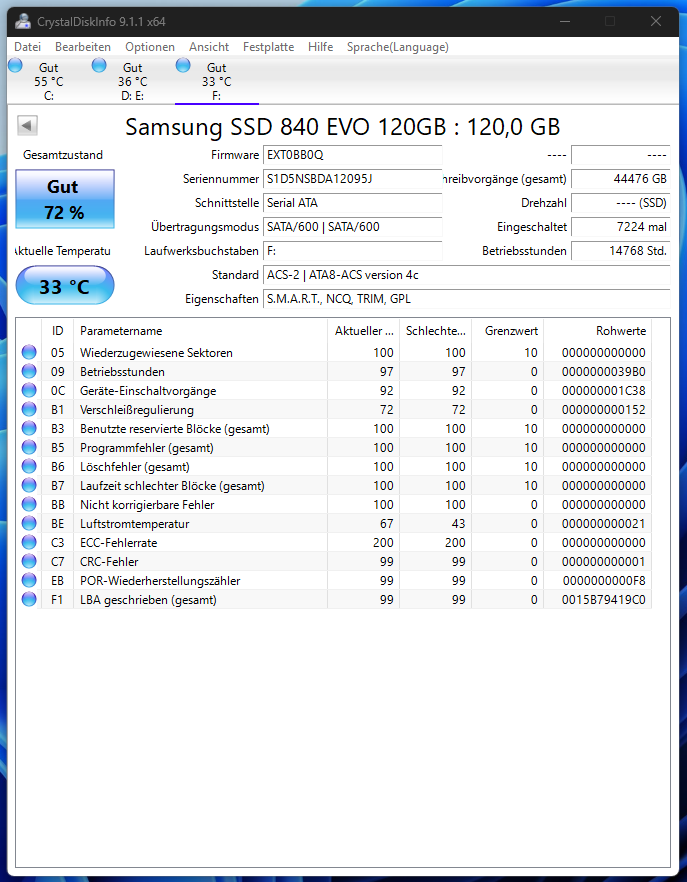Screen dimensions: 687x882
Task: Click status orb for Programmfehler (gesamt)
Action: click(x=29, y=448)
